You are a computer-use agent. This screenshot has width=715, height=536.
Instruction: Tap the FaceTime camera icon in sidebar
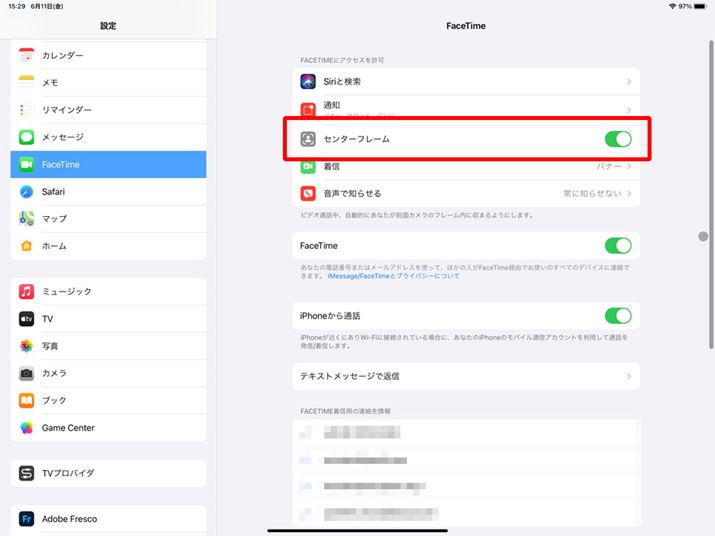coord(26,164)
